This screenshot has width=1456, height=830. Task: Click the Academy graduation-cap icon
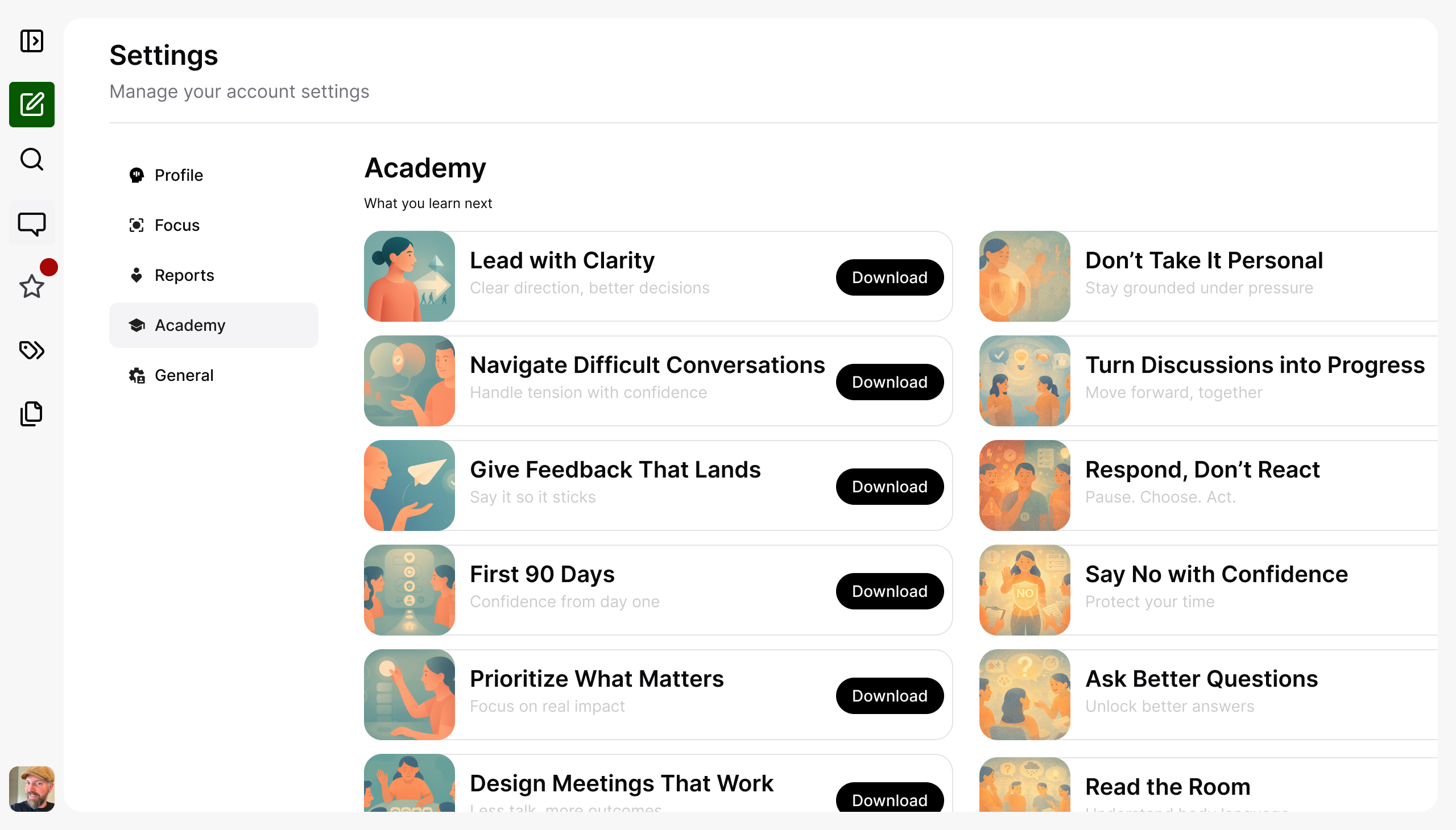click(x=136, y=325)
